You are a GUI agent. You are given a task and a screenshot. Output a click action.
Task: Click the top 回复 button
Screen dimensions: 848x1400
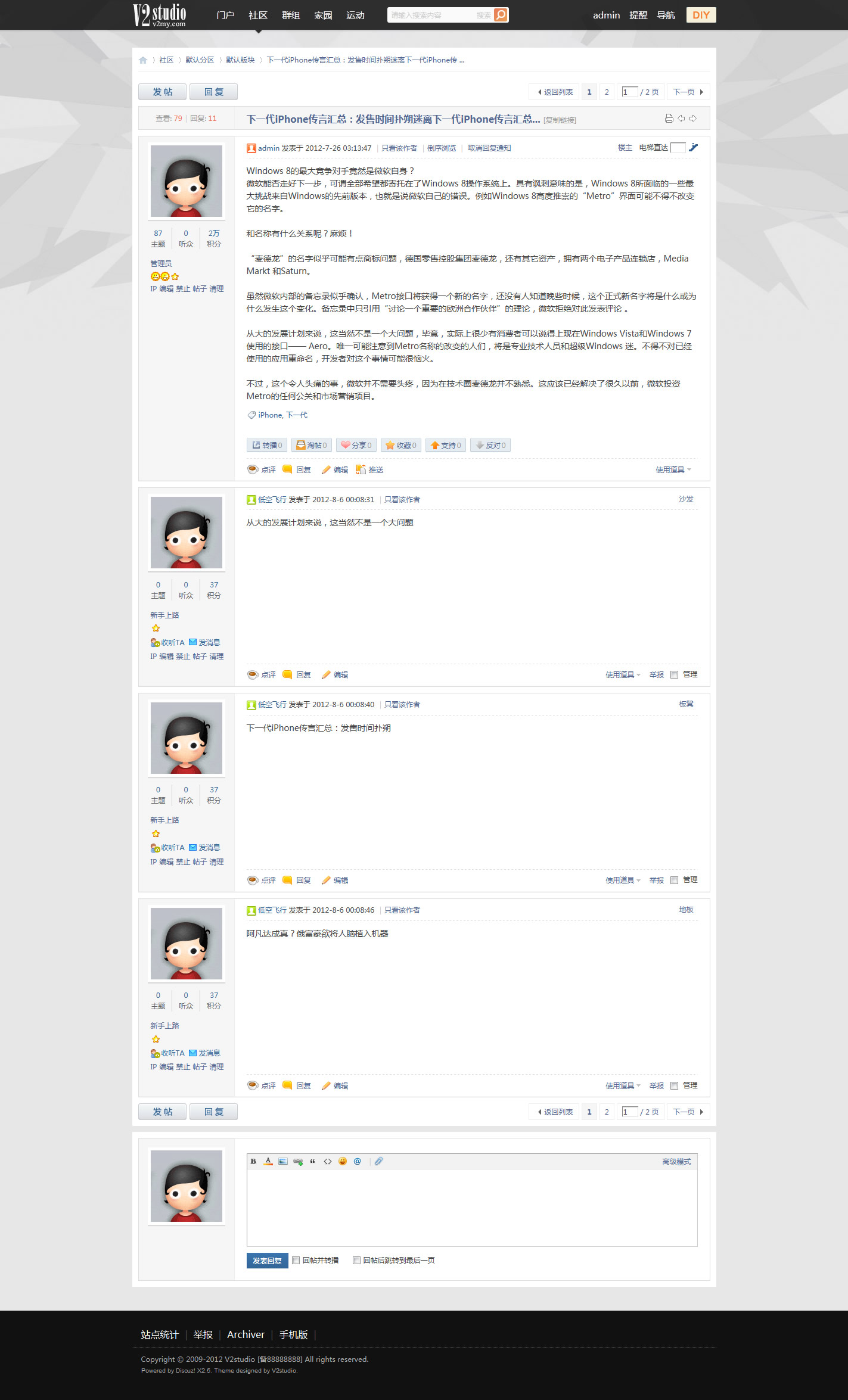pos(213,92)
